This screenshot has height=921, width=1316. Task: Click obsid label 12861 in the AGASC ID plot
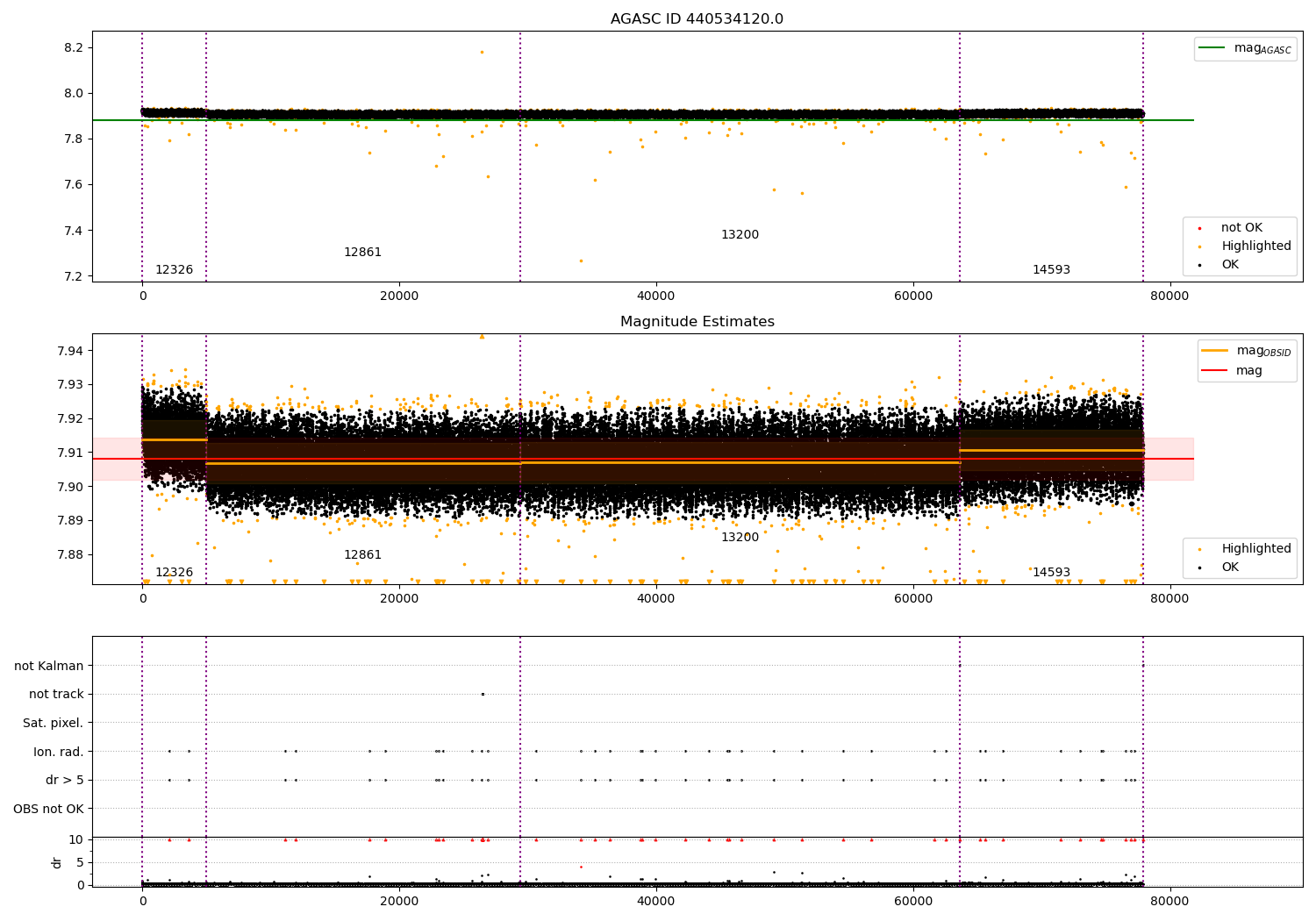pos(362,253)
